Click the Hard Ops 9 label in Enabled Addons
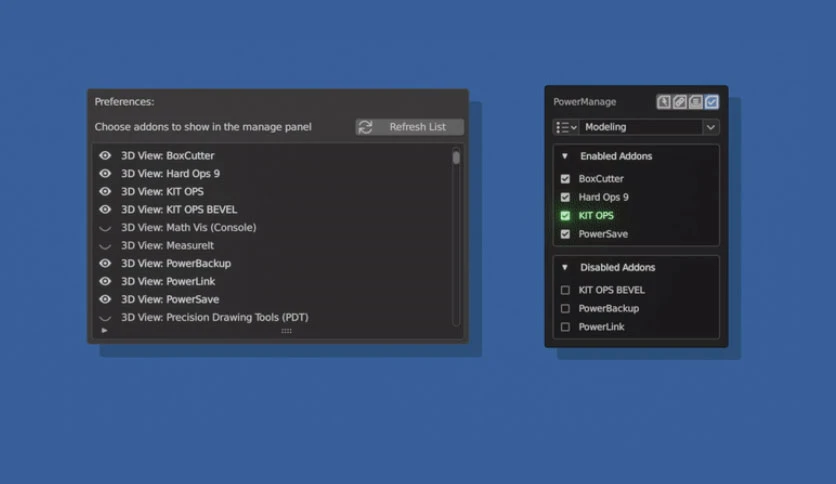 [x=604, y=197]
